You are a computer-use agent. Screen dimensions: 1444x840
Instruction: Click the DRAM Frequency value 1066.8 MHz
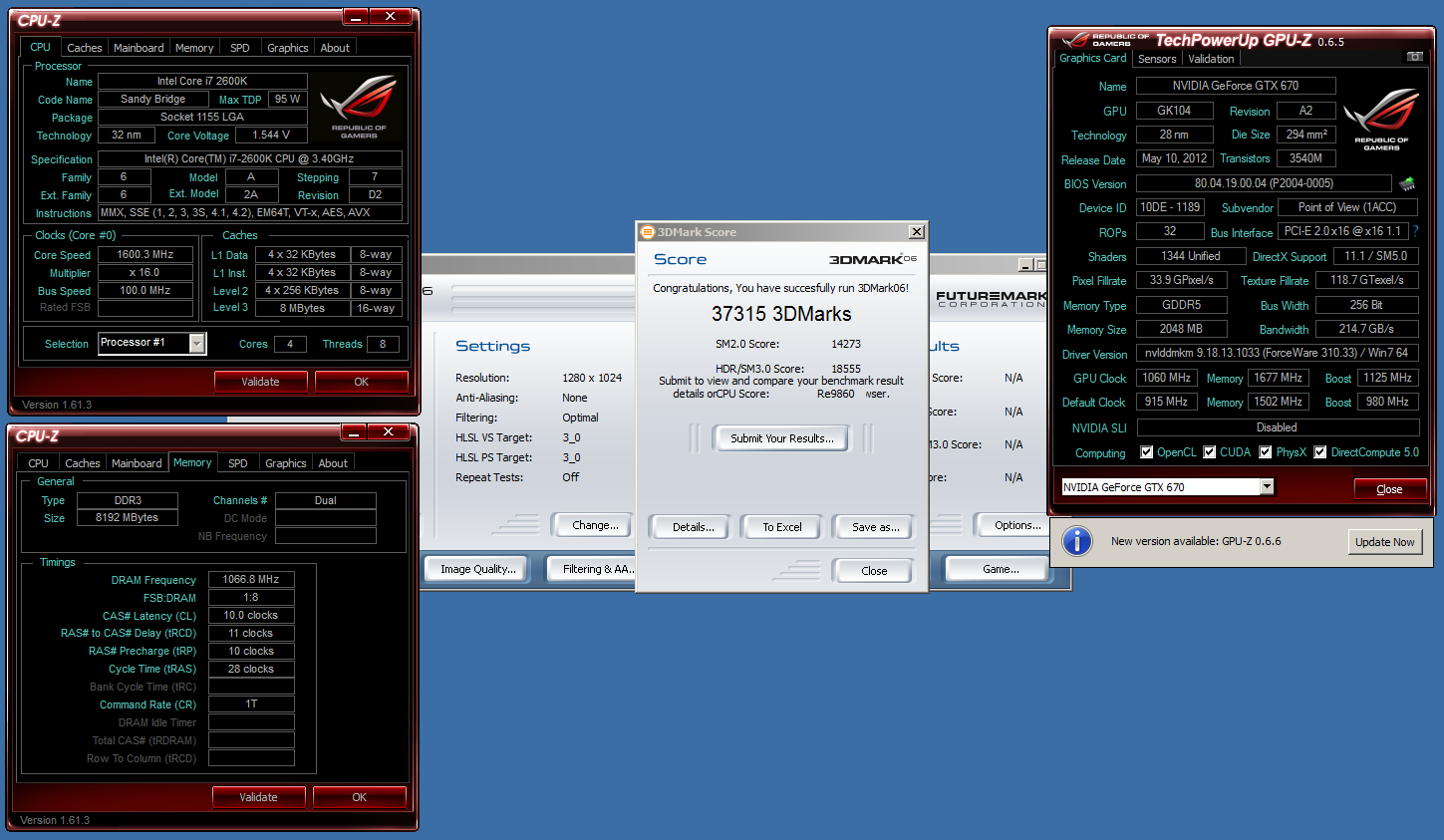[251, 579]
